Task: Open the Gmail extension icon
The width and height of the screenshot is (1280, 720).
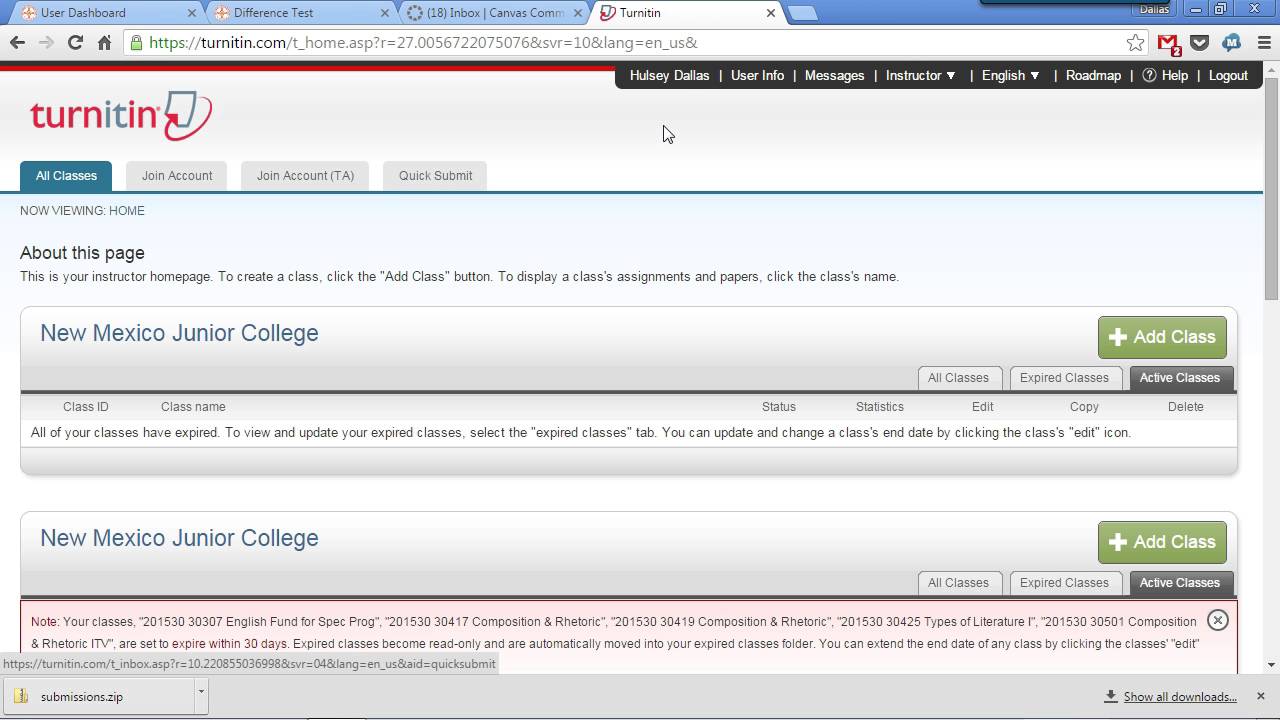Action: click(1167, 43)
